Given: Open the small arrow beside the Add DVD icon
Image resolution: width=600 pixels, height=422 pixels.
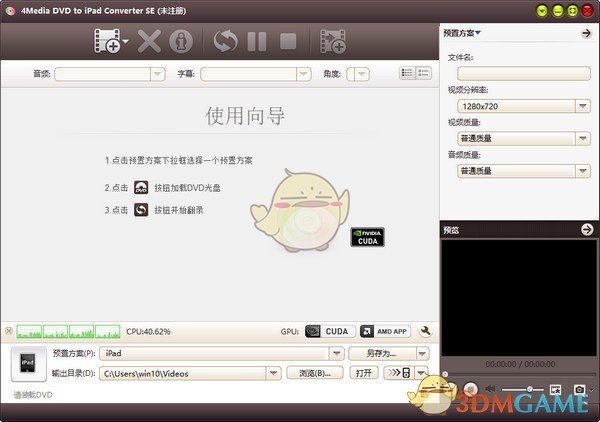Looking at the screenshot, I should tap(125, 41).
